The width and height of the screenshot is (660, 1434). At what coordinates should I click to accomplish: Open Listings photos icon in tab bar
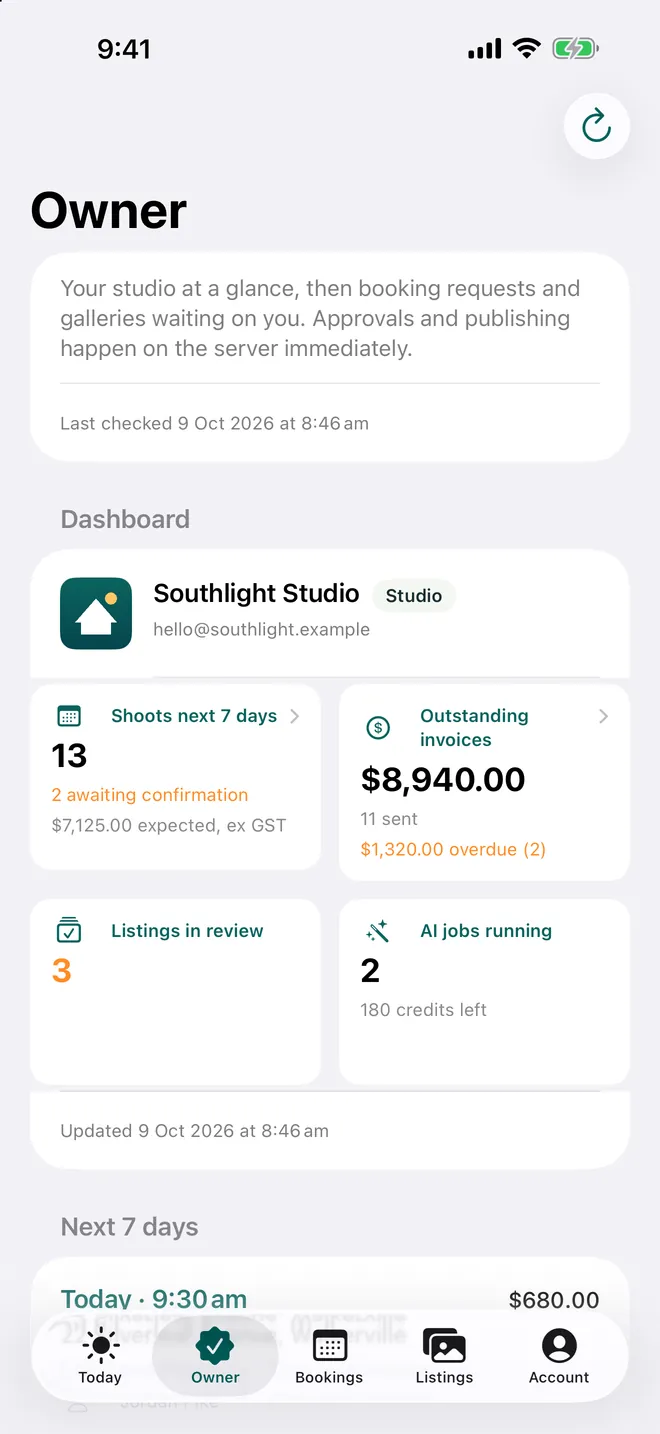point(444,1346)
